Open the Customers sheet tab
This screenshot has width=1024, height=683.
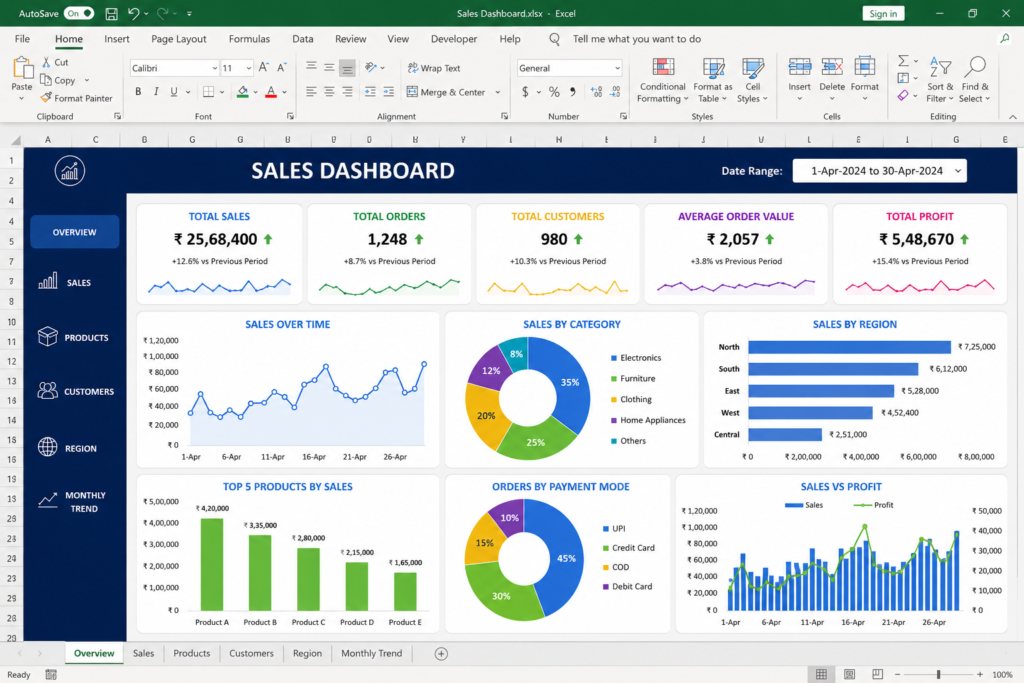click(x=251, y=653)
